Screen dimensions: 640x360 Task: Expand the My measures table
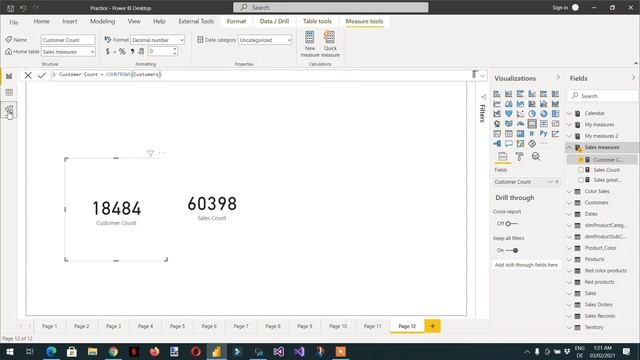click(570, 124)
